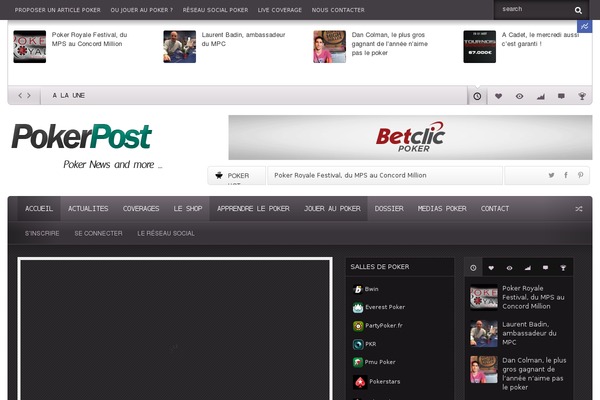Click the Poker Hot ticker icon

coord(219,175)
